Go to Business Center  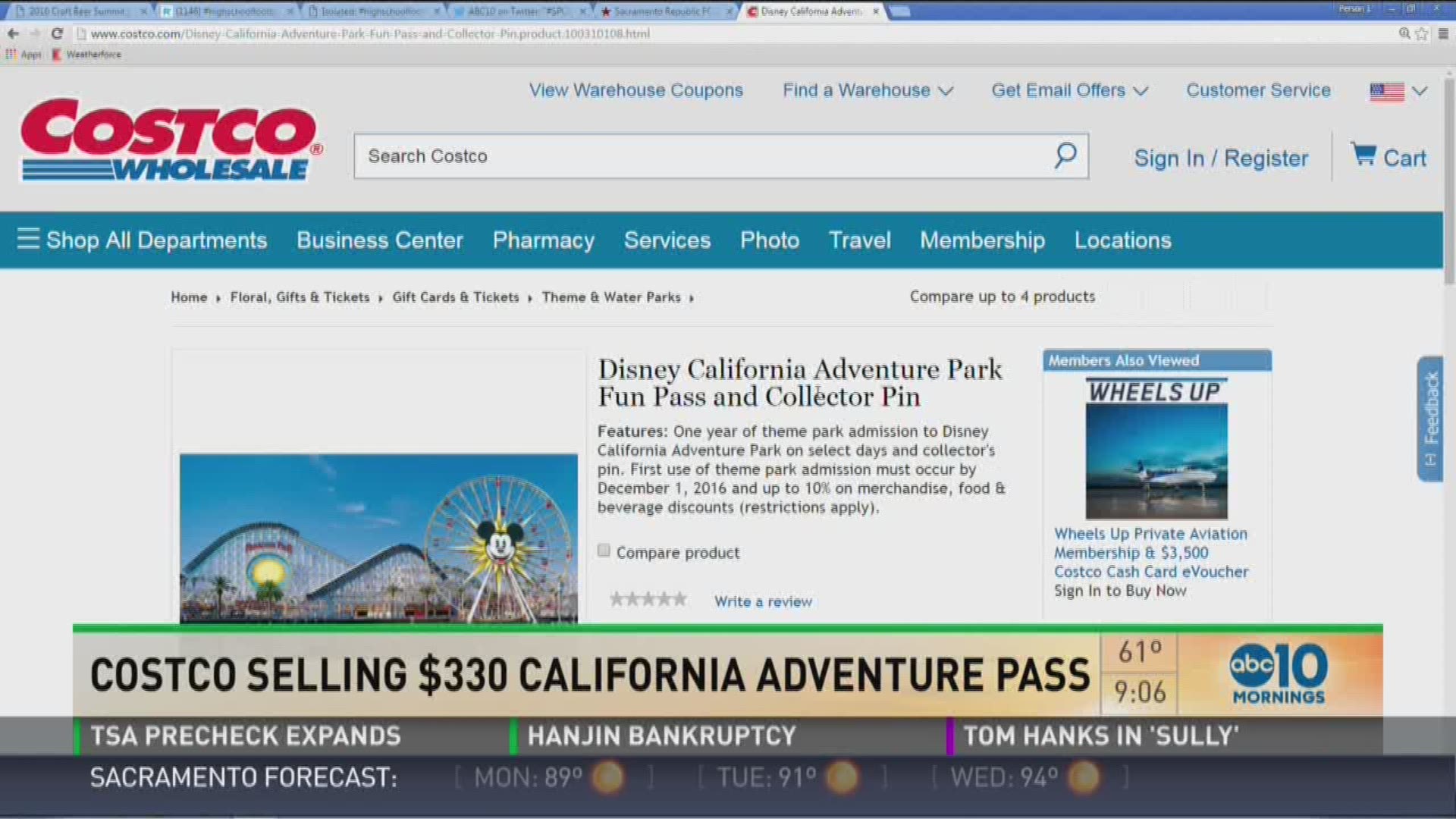pos(380,240)
